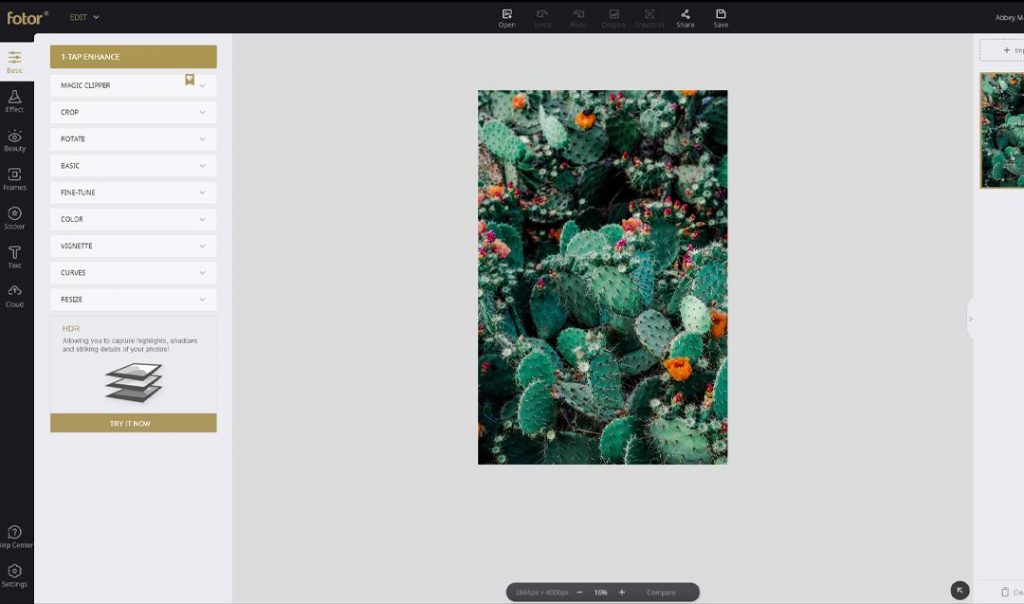Click the fotor logo
Screen dimensions: 1024x604
tap(27, 18)
